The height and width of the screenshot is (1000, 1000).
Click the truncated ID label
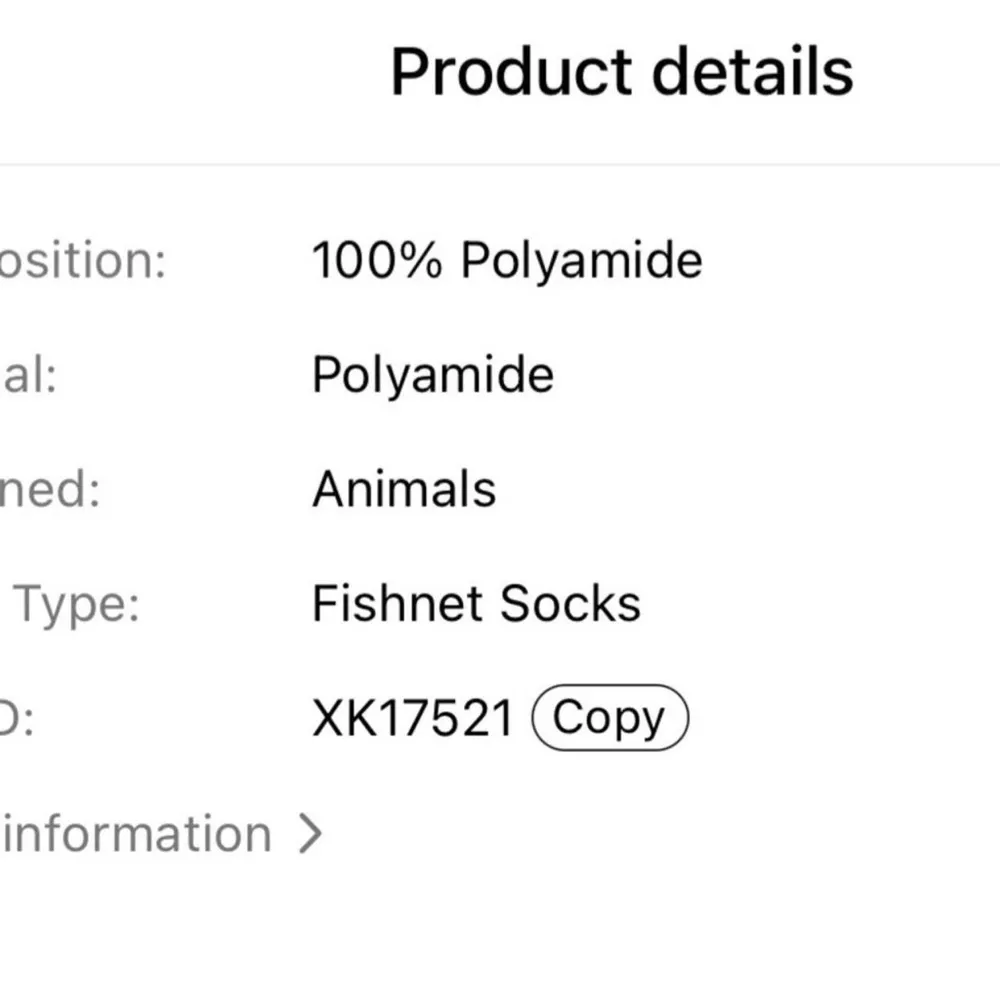17,718
